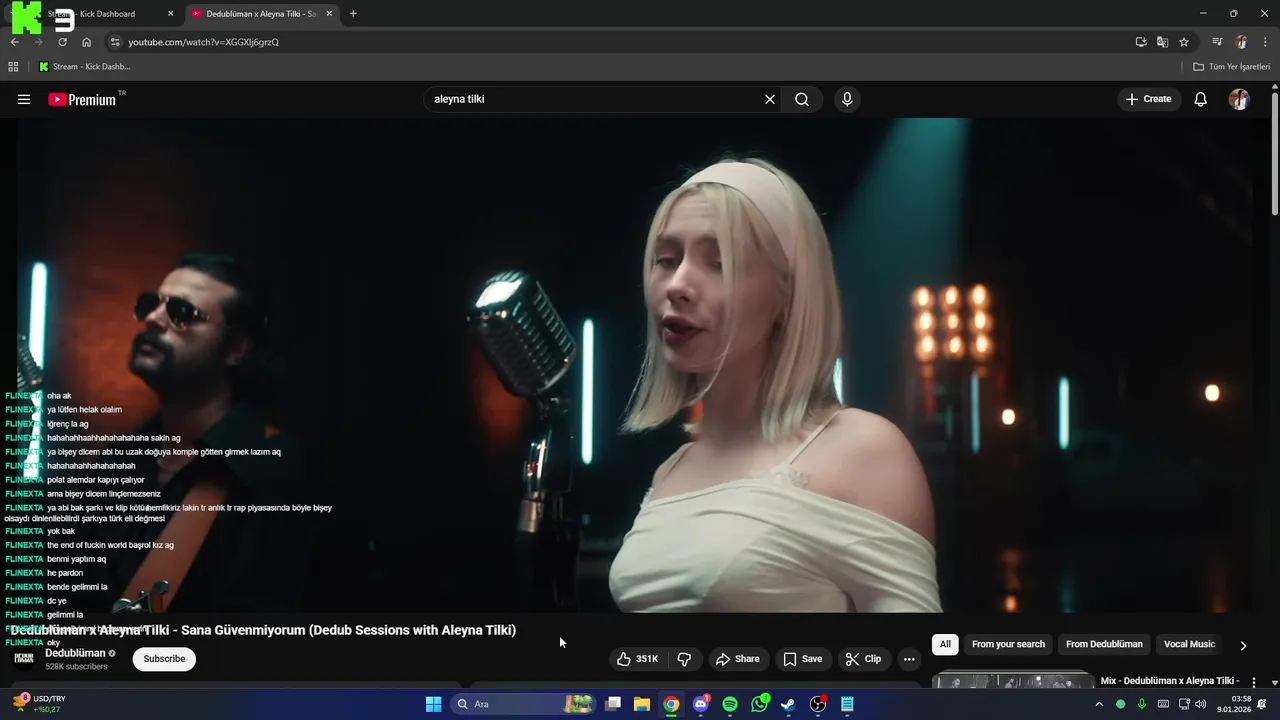This screenshot has width=1280, height=720.
Task: Open clock showing 03:58 9.01.2026
Action: click(1234, 704)
